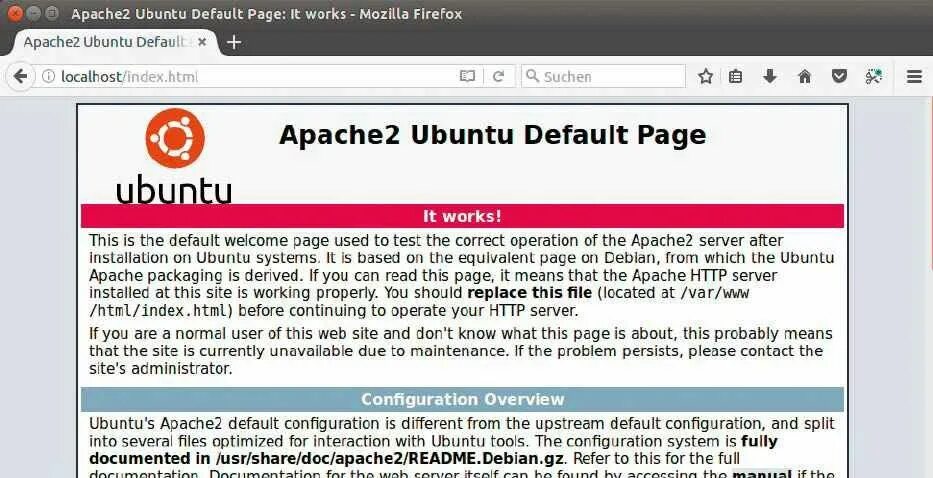Click the '/html/index.html' path text
933x478 pixels.
click(x=158, y=311)
